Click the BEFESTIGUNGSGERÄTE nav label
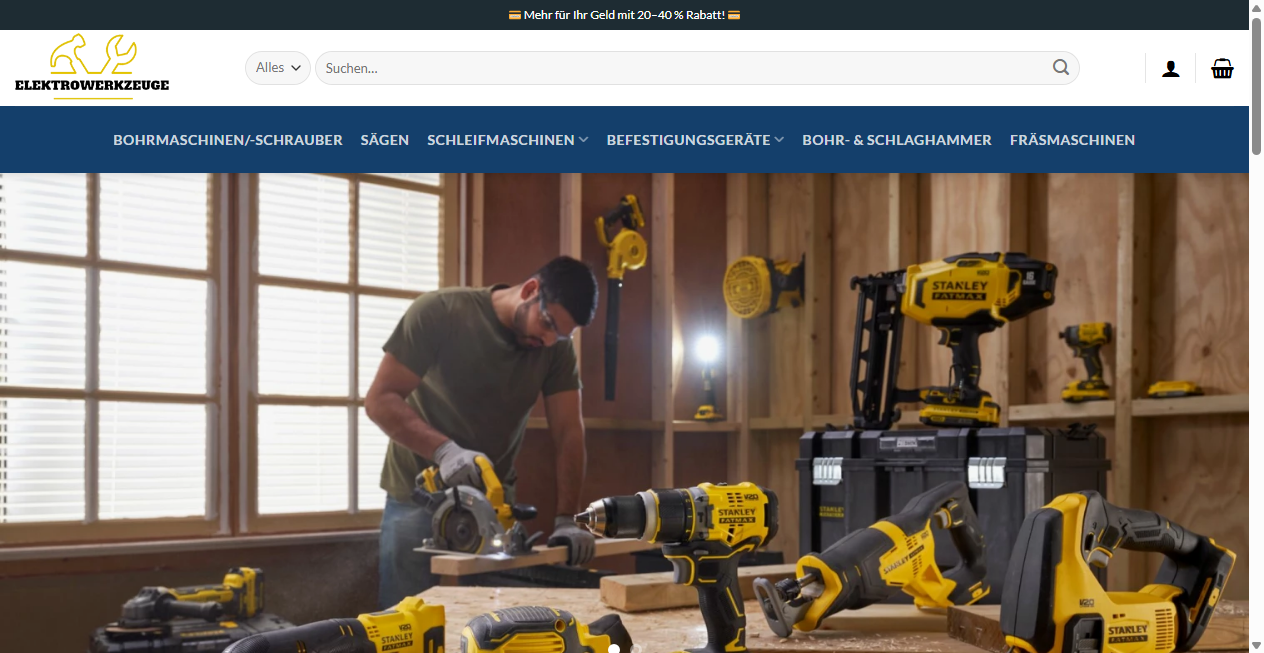Screen dimensions: 1264x653 687,140
